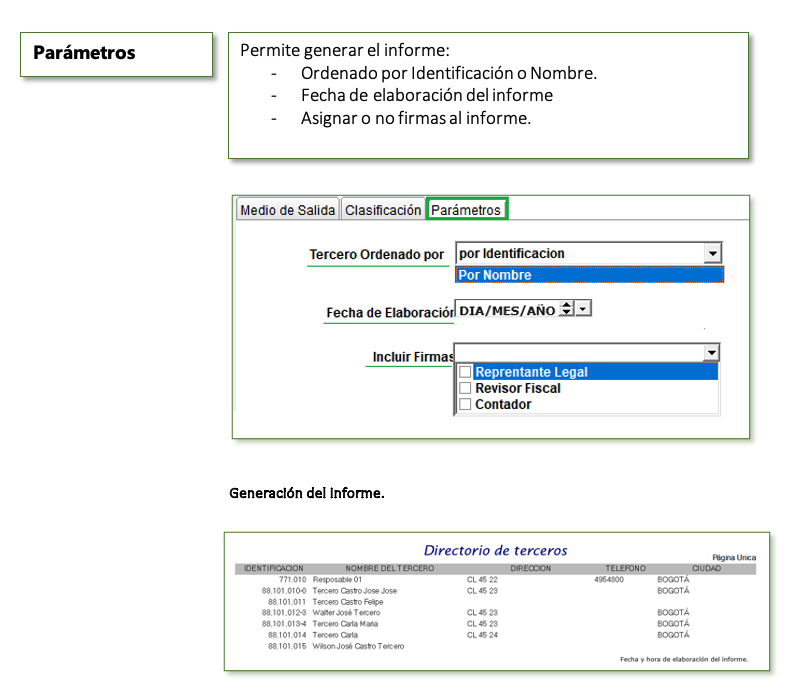Click the Incluir Firmas label
The image size is (786, 698).
pyautogui.click(x=413, y=357)
